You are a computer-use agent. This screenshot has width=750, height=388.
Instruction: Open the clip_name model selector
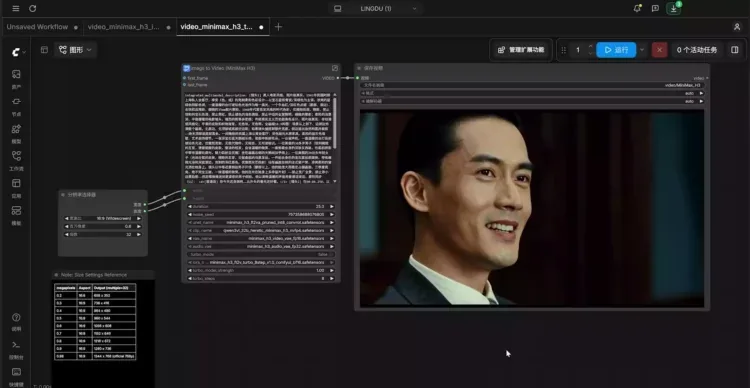click(x=261, y=231)
